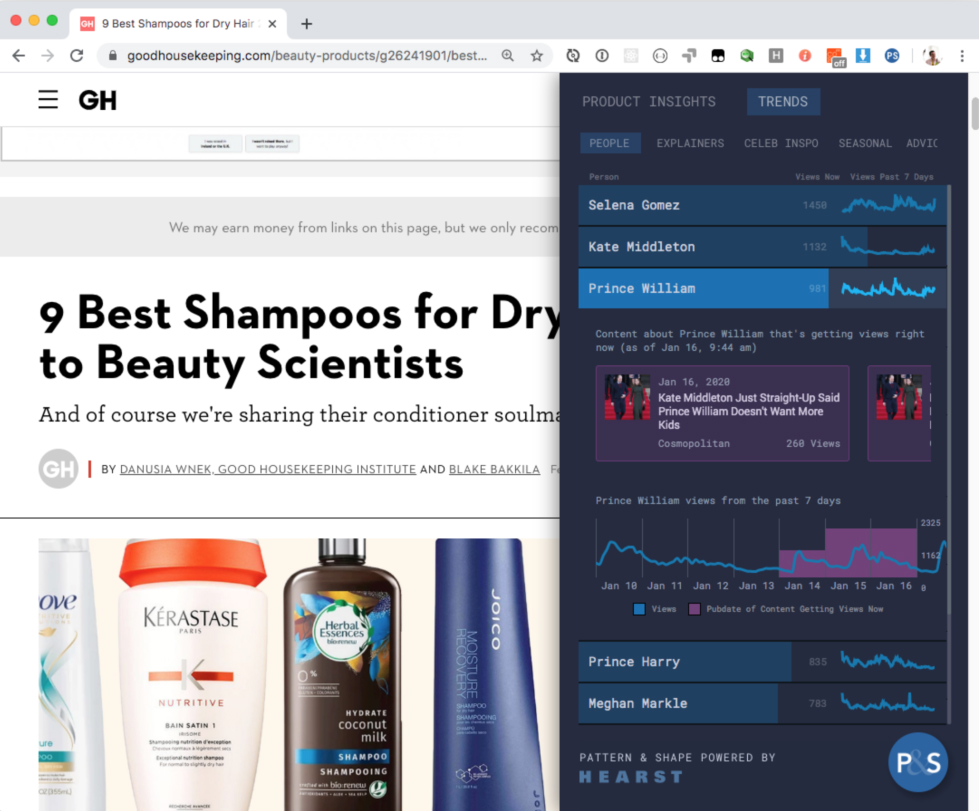Expand the Prince Harry row
979x811 pixels.
(762, 661)
